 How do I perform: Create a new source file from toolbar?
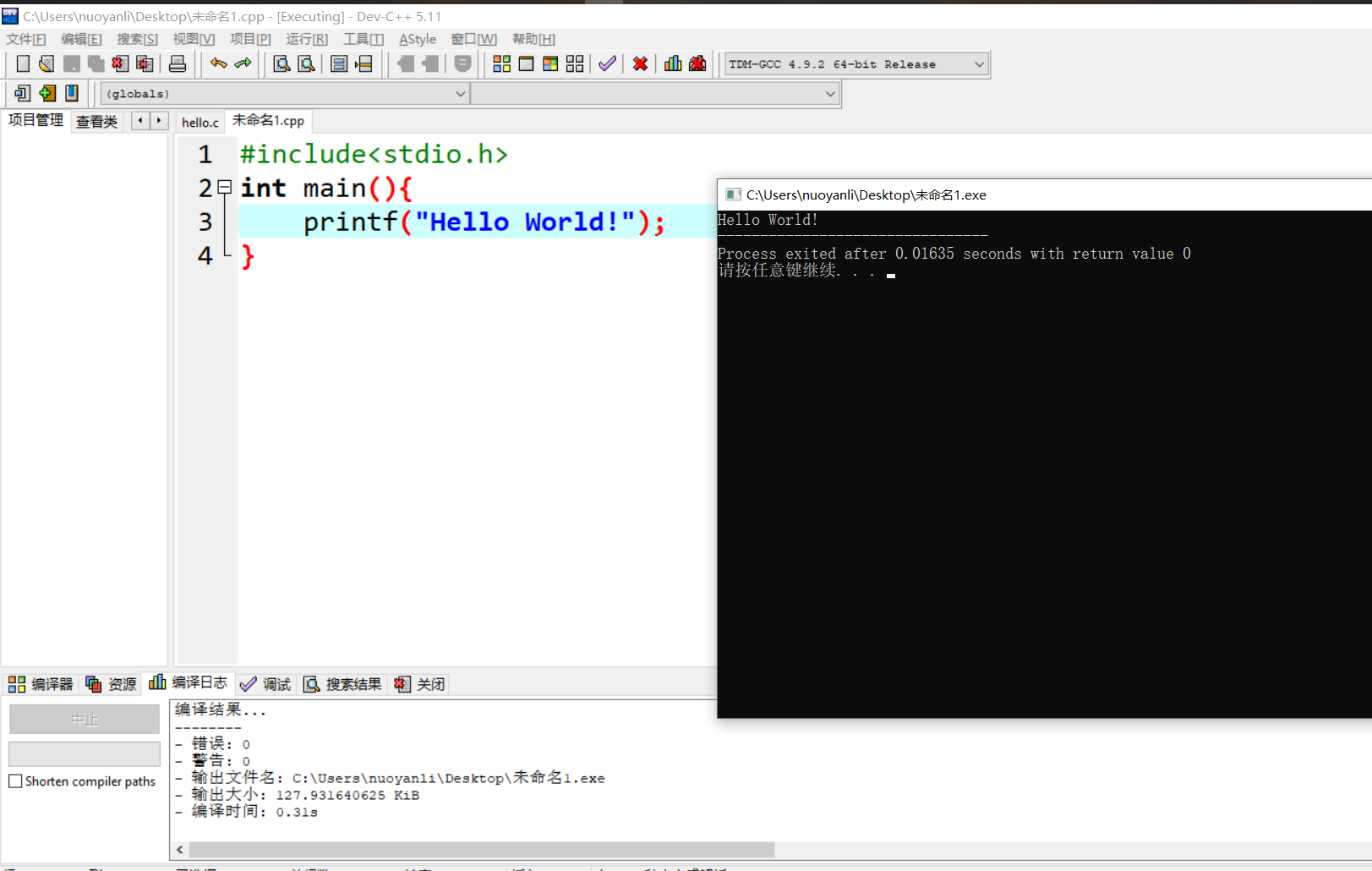23,63
